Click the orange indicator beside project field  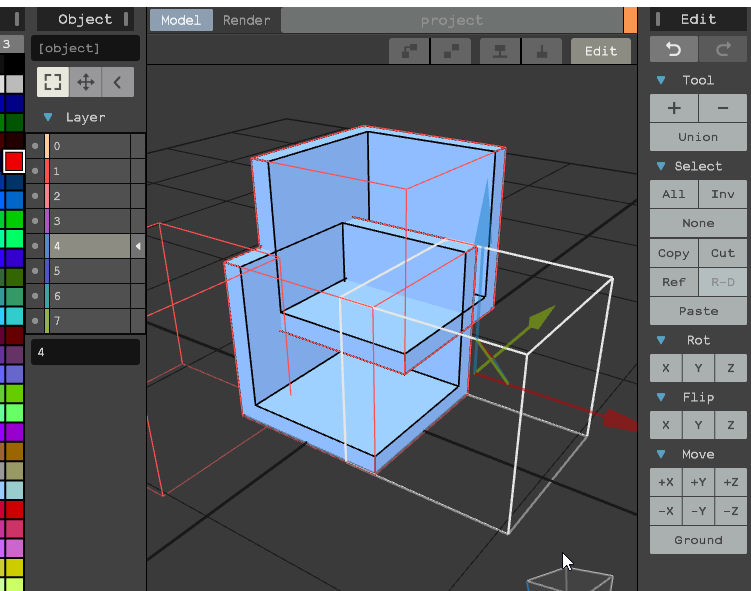click(x=630, y=20)
